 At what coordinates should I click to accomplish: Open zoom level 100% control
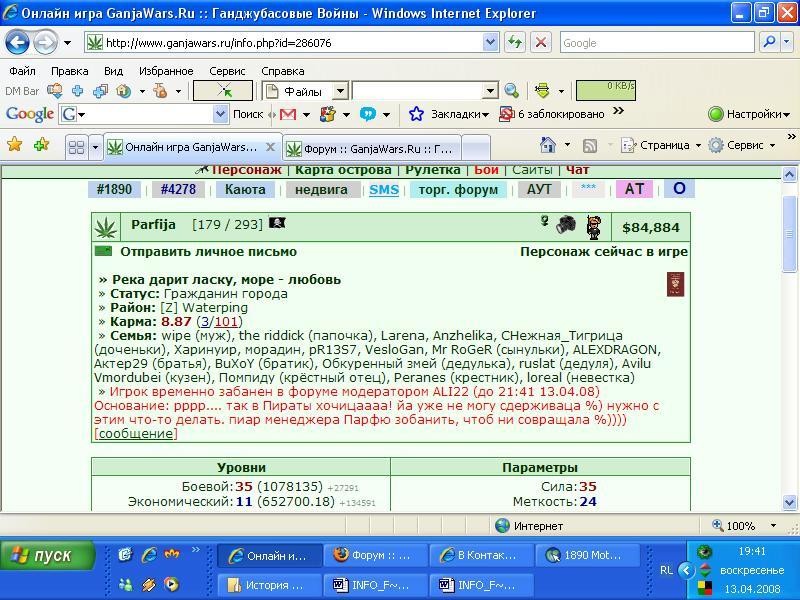(744, 526)
